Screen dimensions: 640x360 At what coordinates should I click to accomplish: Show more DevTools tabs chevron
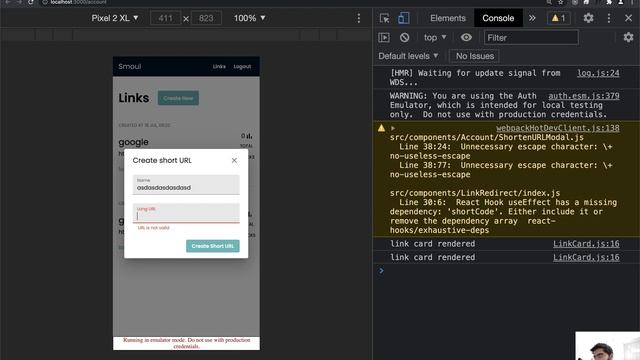click(532, 18)
